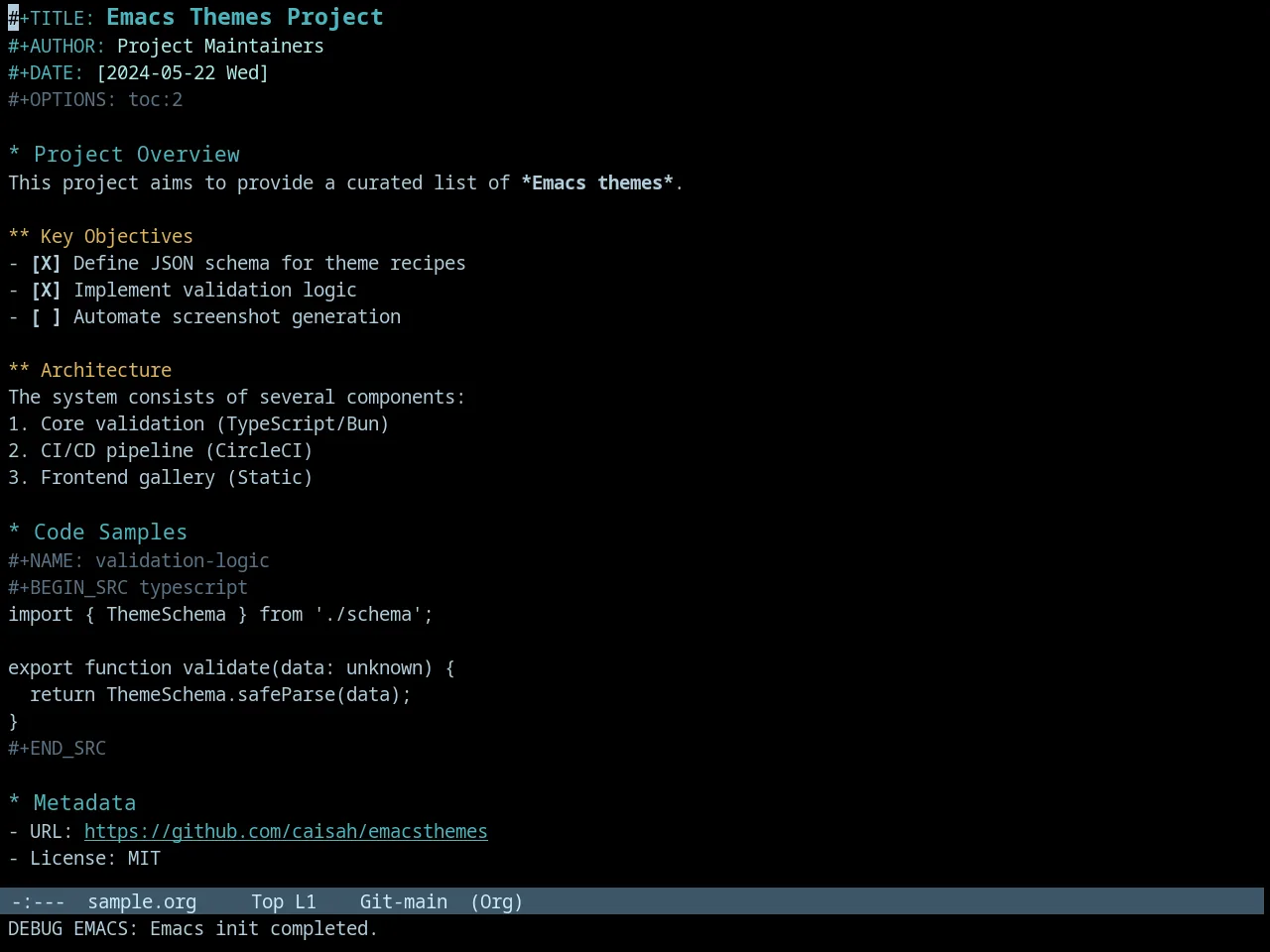Place cursor on #+BEGIN_SRC typescript line
Image resolution: width=1270 pixels, height=952 pixels.
pos(128,588)
